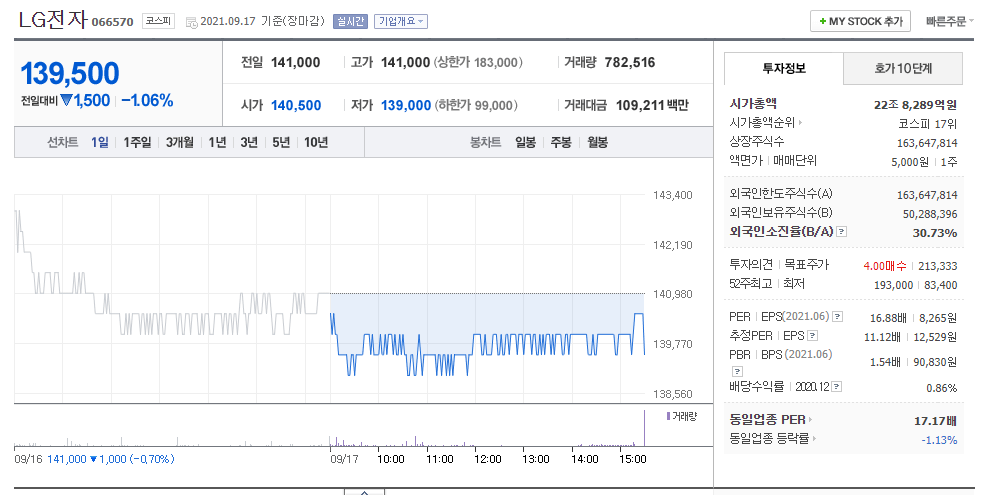Screen dimensions: 994x495
Task: Click the current price 139,500
Action: coord(70,74)
